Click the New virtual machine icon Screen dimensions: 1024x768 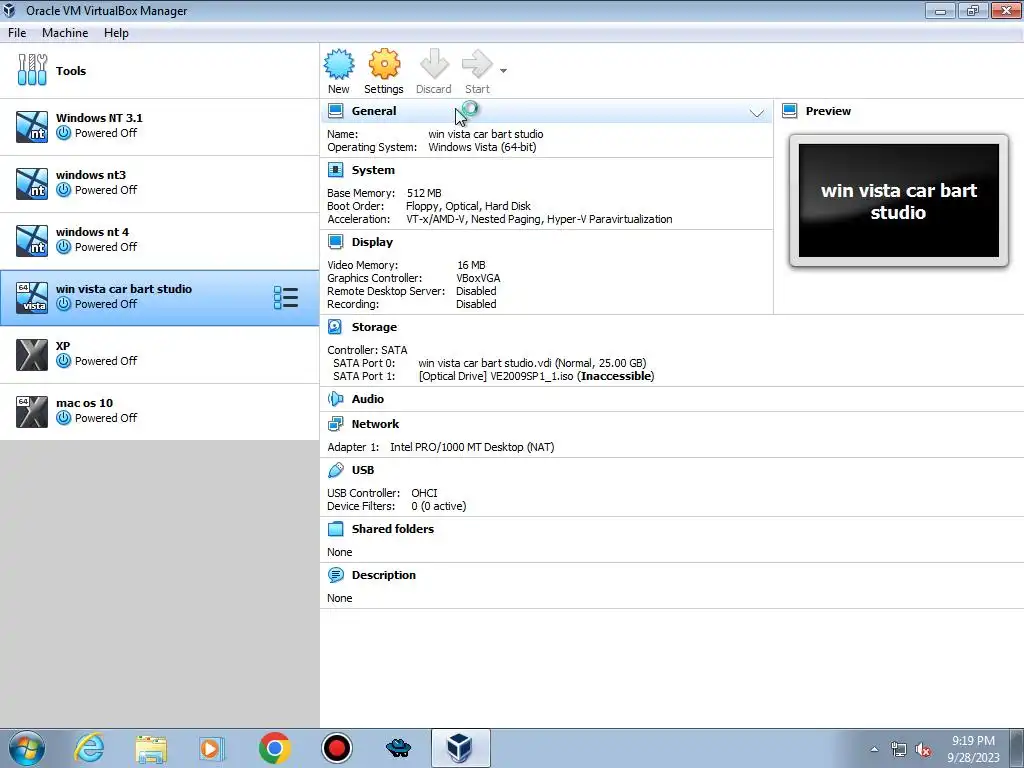pos(339,64)
